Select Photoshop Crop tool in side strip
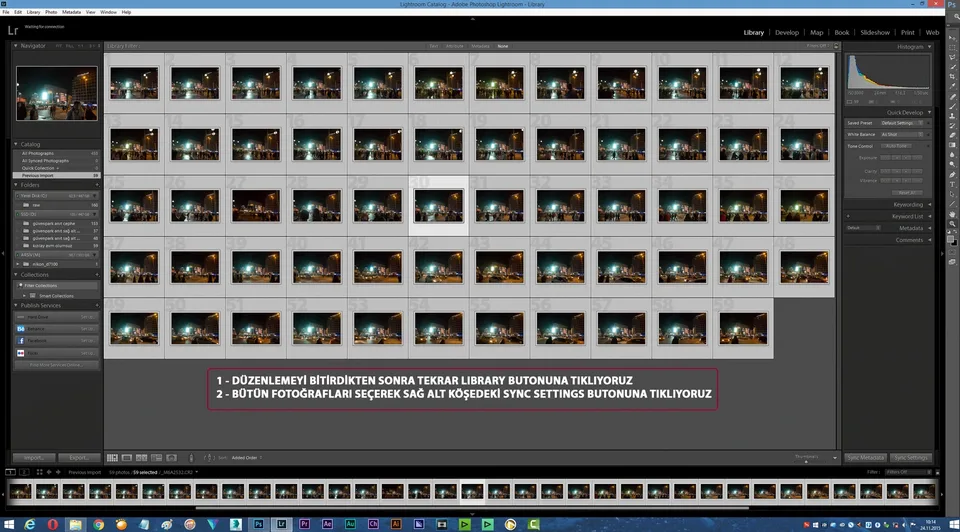Screen dimensions: 960x532 [x=952, y=77]
